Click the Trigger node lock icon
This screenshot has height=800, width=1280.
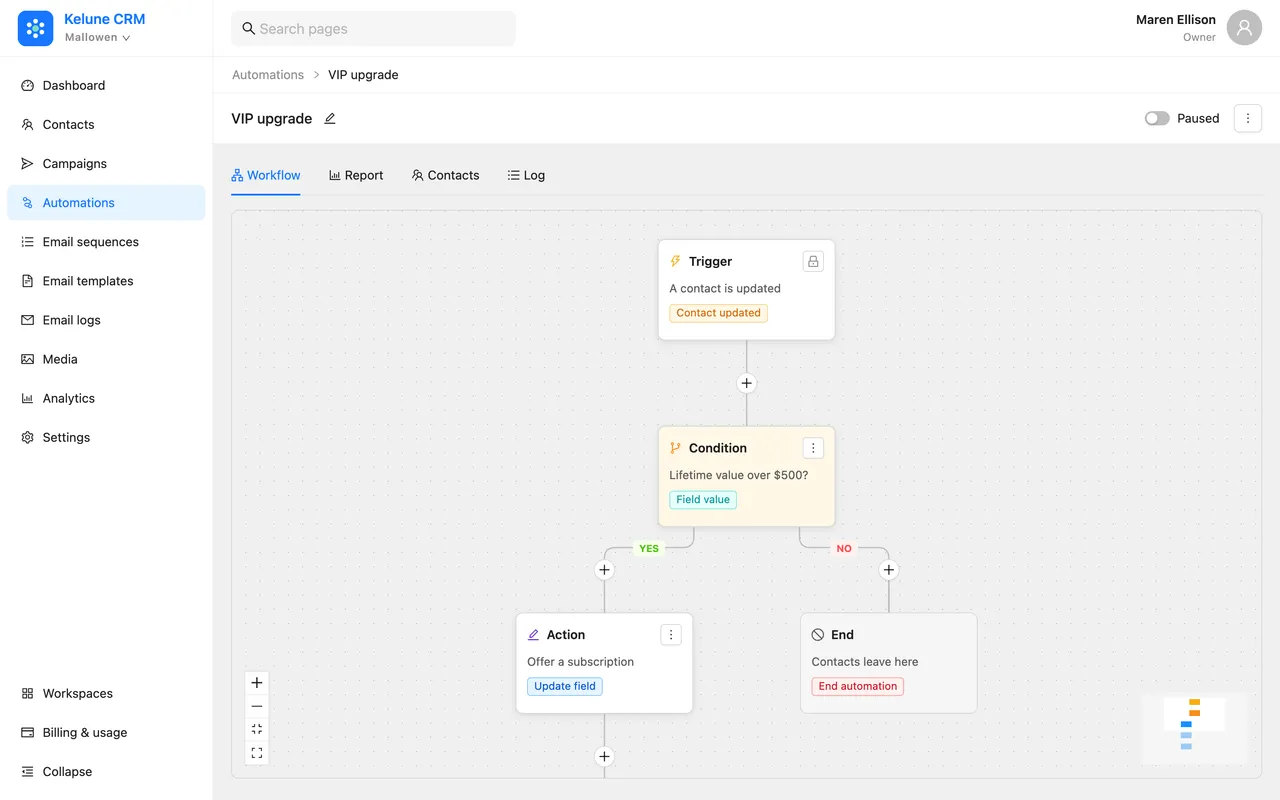click(813, 261)
